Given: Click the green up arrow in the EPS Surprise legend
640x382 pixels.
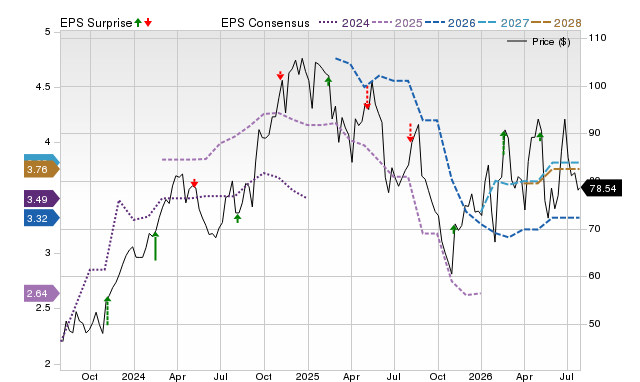Looking at the screenshot, I should point(138,23).
